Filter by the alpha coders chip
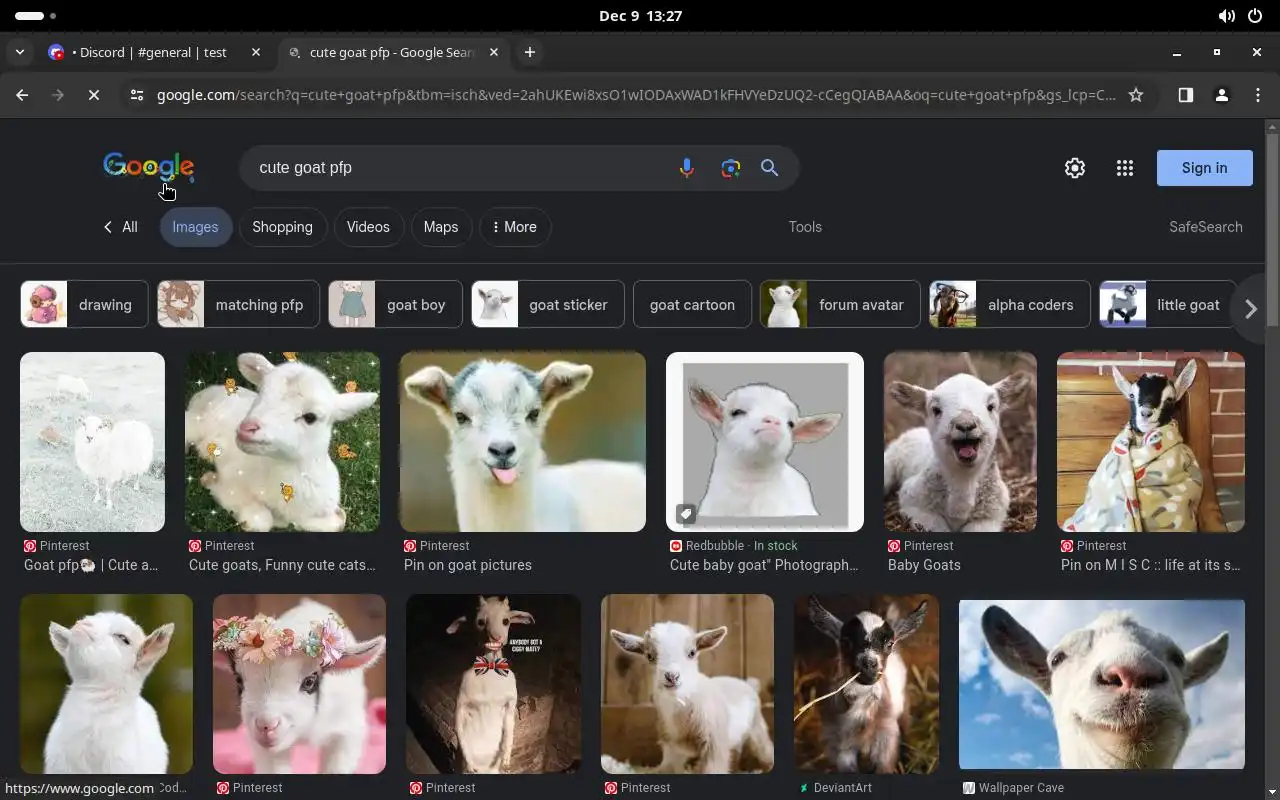 [1010, 305]
